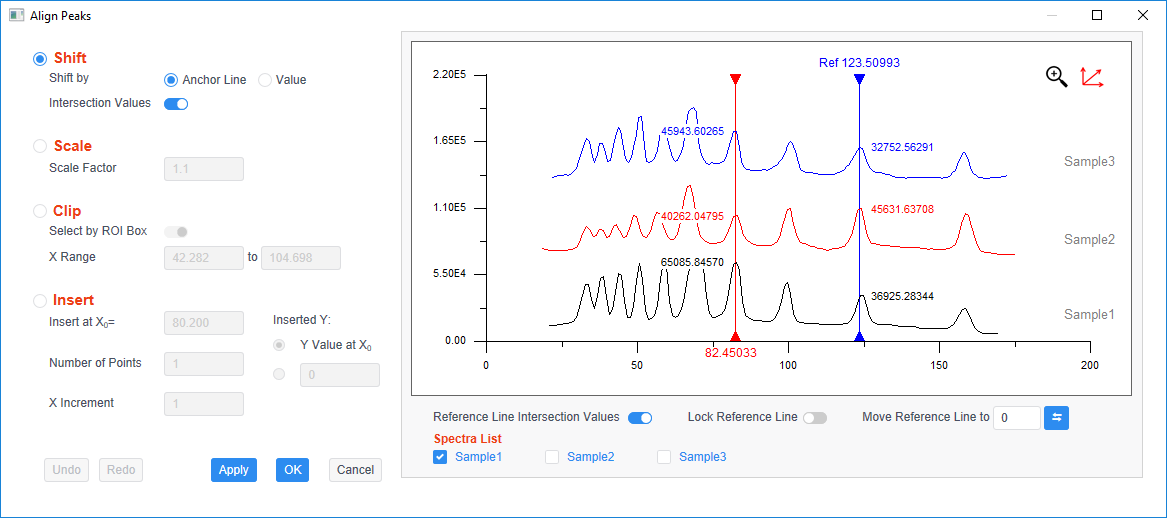Viewport: 1167px width, 518px height.
Task: Click the blue reference line top triangle marker
Action: tap(860, 79)
